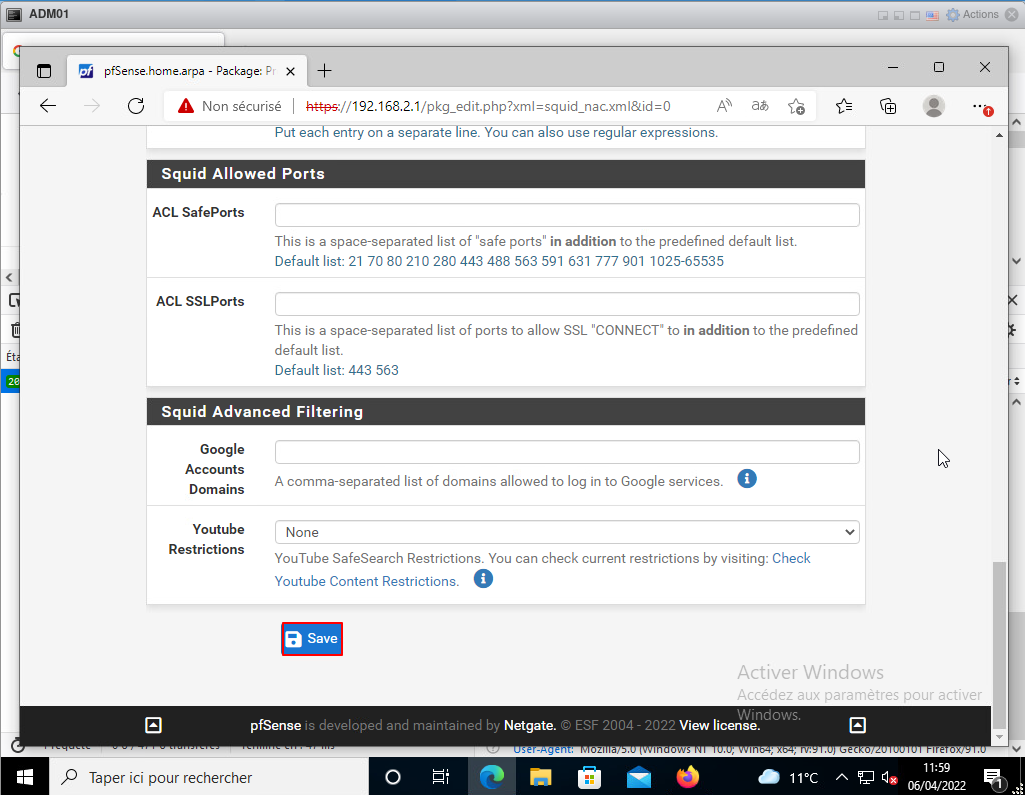
Task: Add this page to favorites star icon
Action: [x=796, y=106]
